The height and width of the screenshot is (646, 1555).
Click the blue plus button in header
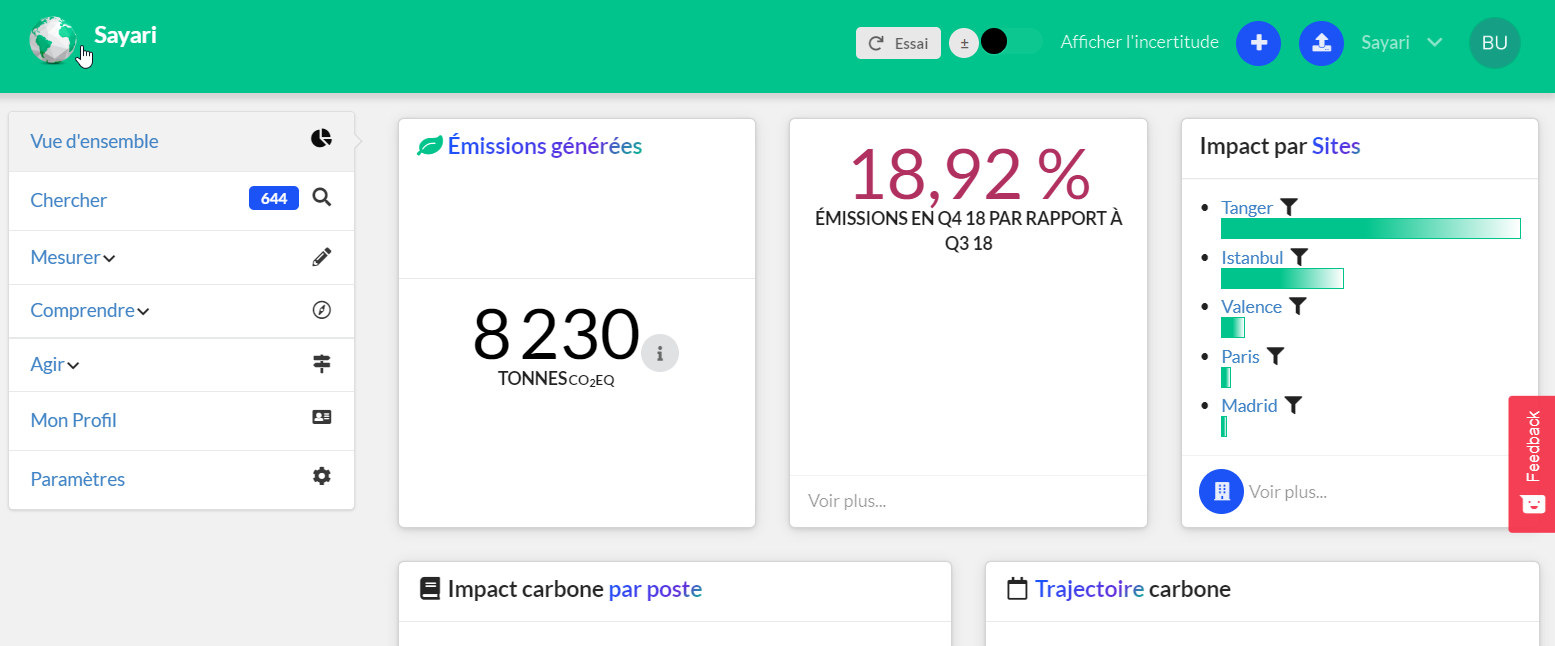[x=1259, y=43]
